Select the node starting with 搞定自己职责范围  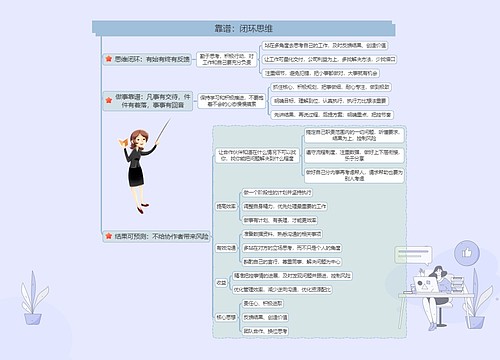tap(354, 135)
